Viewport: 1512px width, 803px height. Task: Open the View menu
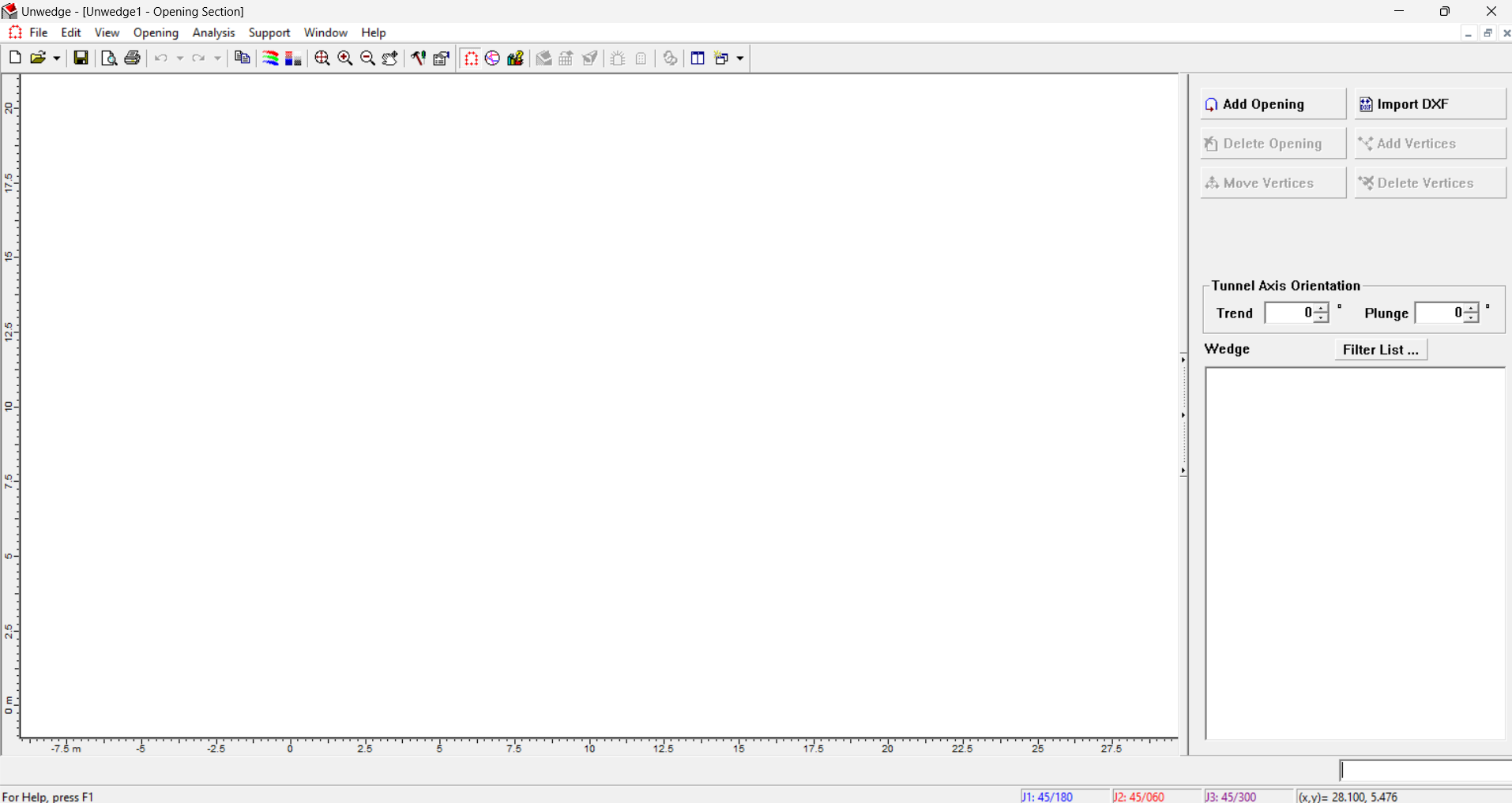[x=107, y=32]
